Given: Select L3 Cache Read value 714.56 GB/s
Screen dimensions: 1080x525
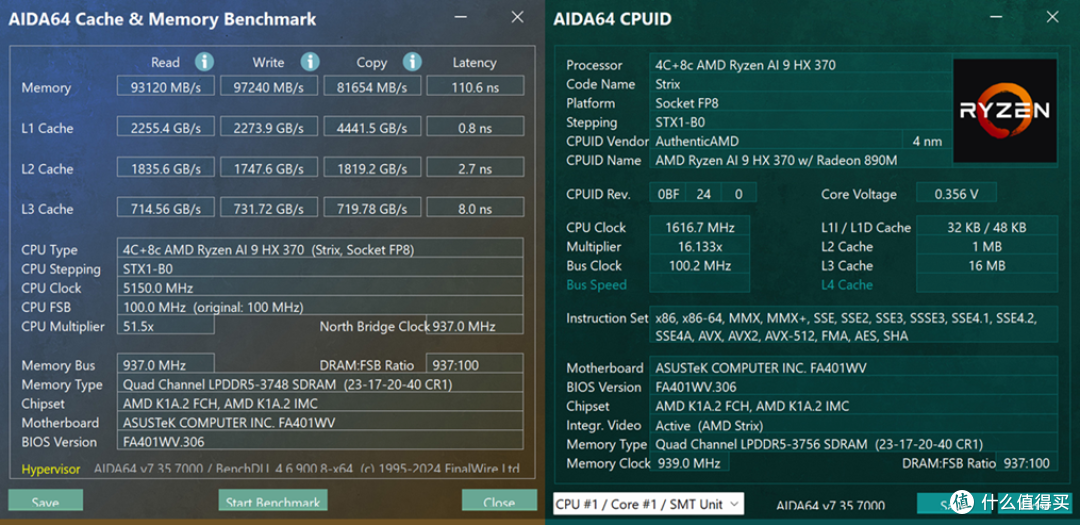Looking at the screenshot, I should (x=165, y=209).
